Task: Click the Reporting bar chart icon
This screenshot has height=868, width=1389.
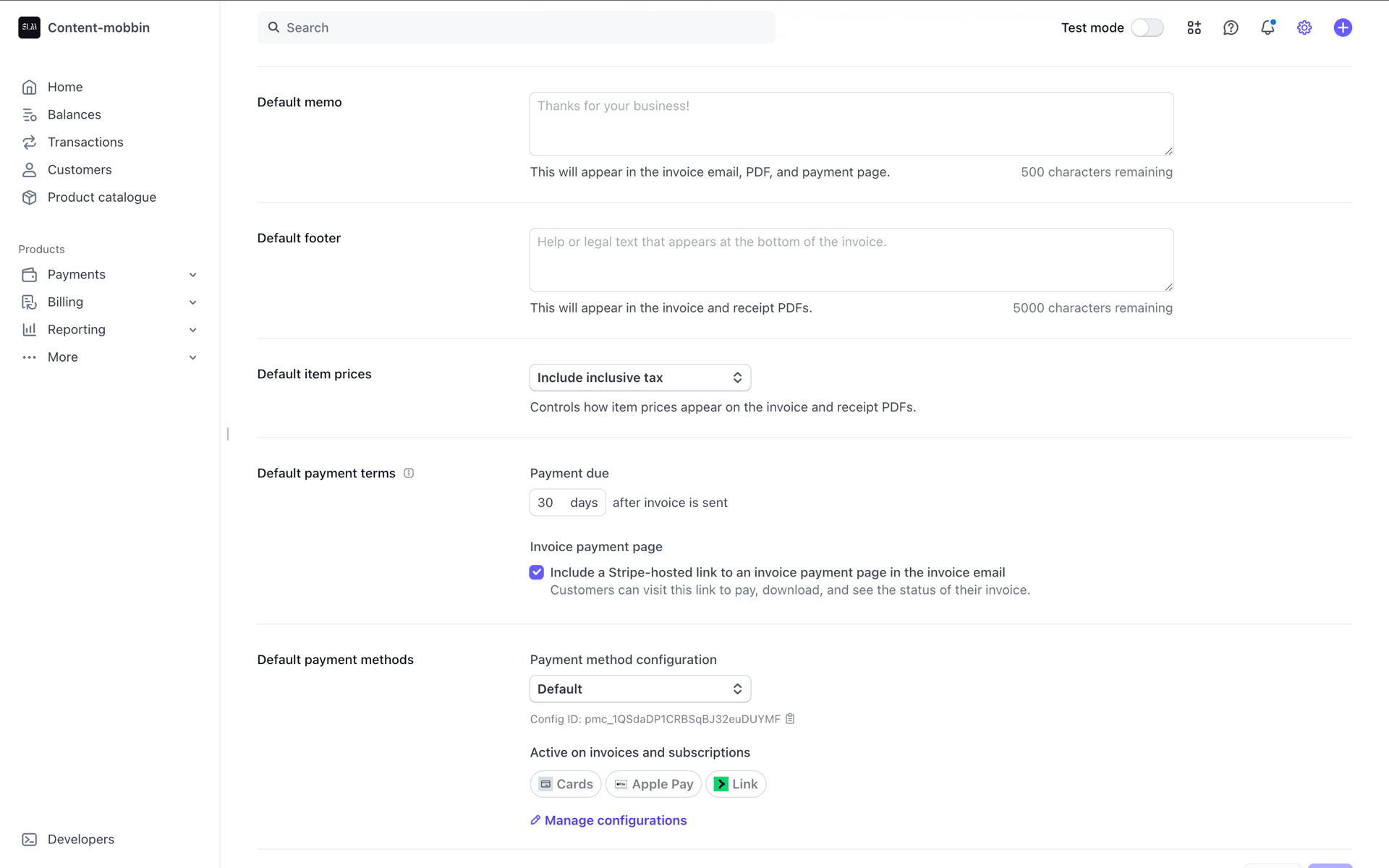Action: (x=29, y=329)
